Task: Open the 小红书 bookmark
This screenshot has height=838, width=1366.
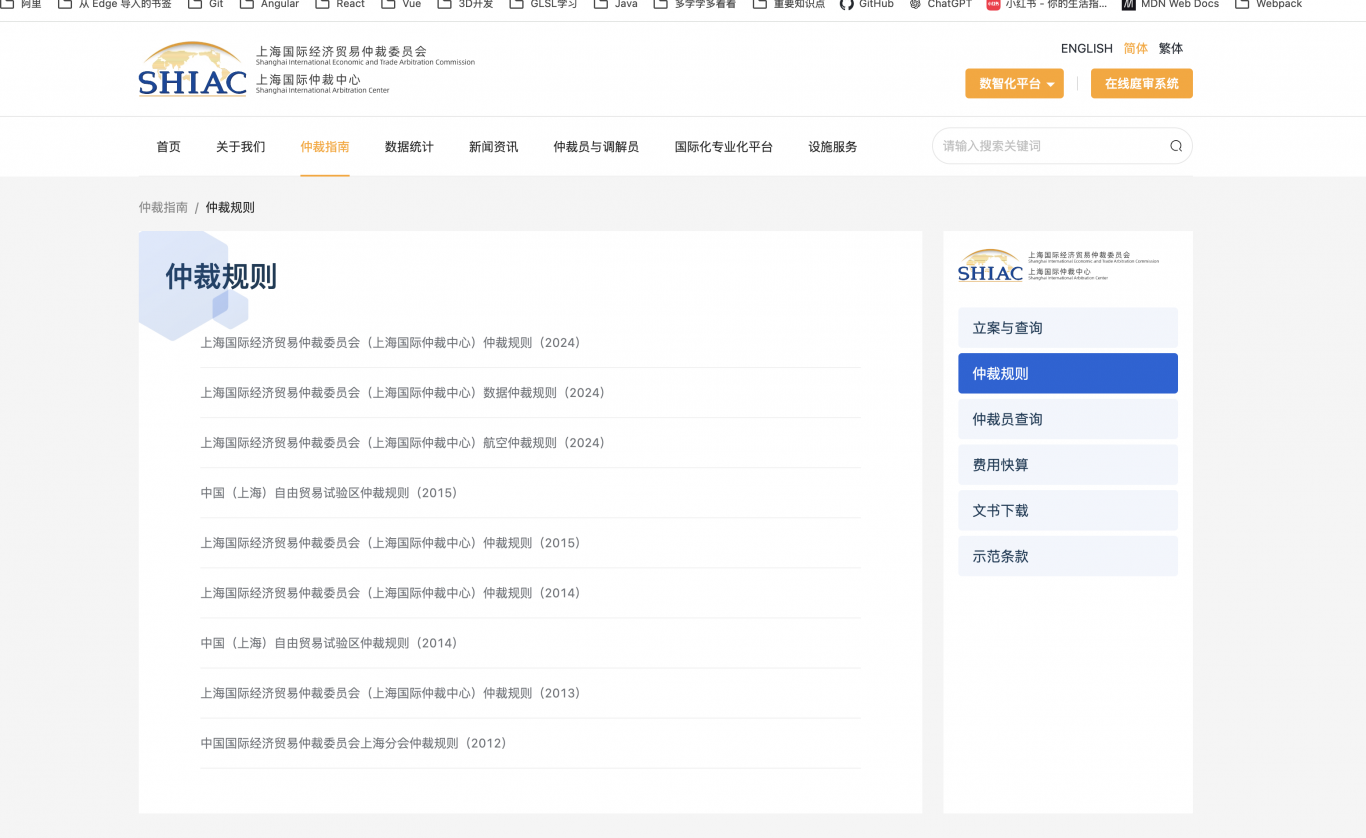Action: (1047, 4)
